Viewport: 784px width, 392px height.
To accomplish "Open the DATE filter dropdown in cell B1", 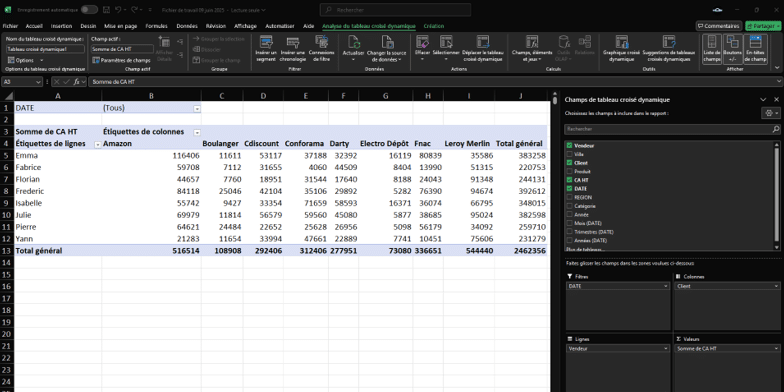I will point(197,108).
